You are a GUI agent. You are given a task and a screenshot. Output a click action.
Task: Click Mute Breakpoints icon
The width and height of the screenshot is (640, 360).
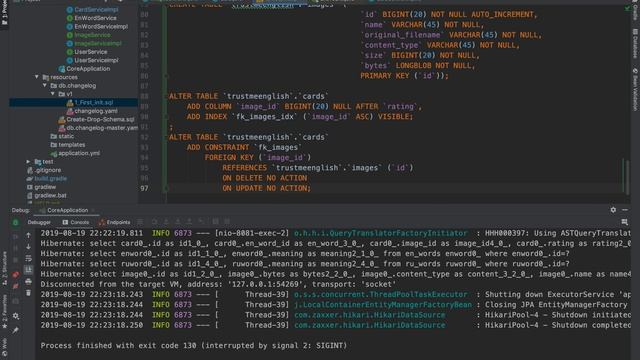tap(16, 287)
